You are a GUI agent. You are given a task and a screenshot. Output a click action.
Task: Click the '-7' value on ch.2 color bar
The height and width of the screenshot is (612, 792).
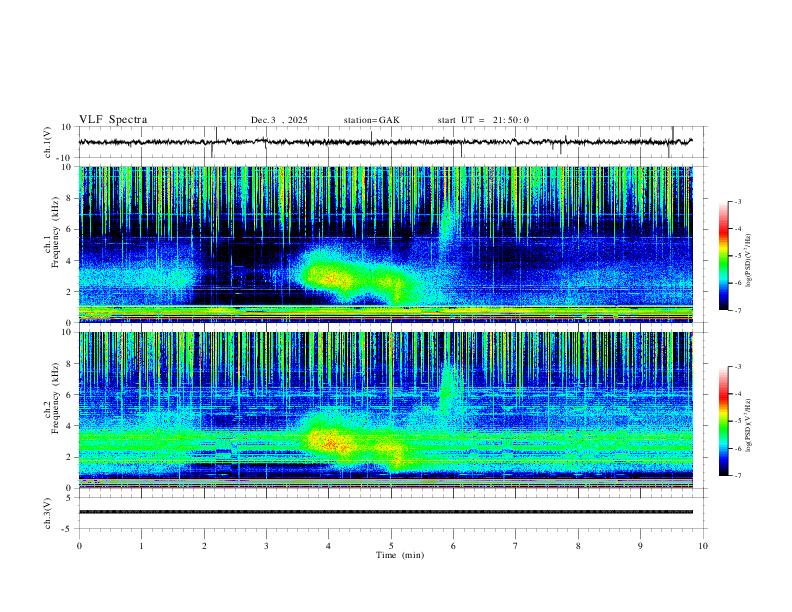[x=737, y=476]
